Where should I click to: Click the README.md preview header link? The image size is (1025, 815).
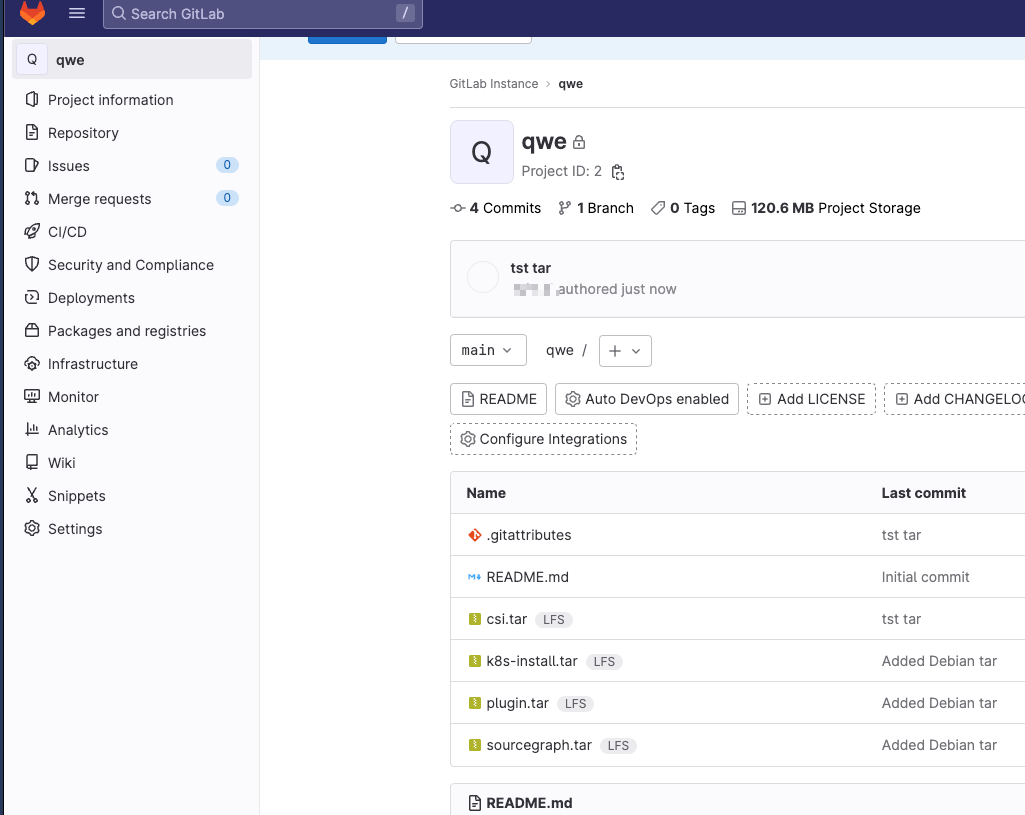[529, 803]
